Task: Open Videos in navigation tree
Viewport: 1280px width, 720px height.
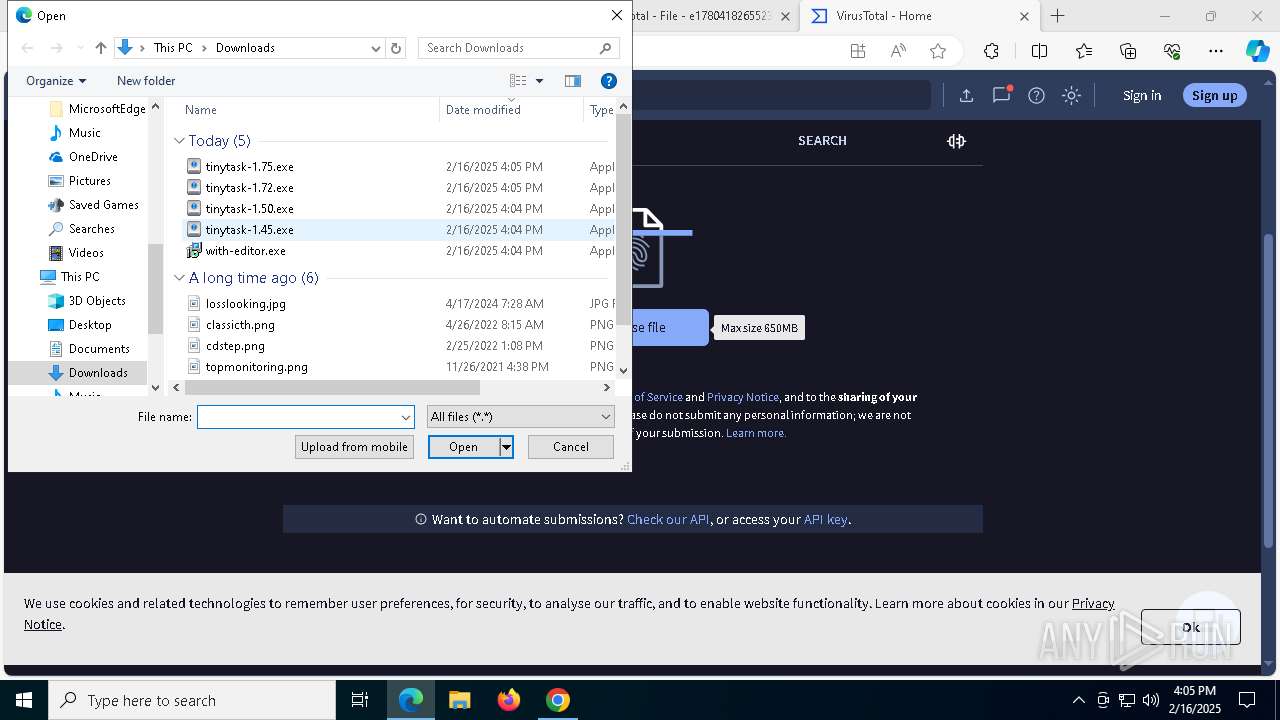Action: [86, 253]
